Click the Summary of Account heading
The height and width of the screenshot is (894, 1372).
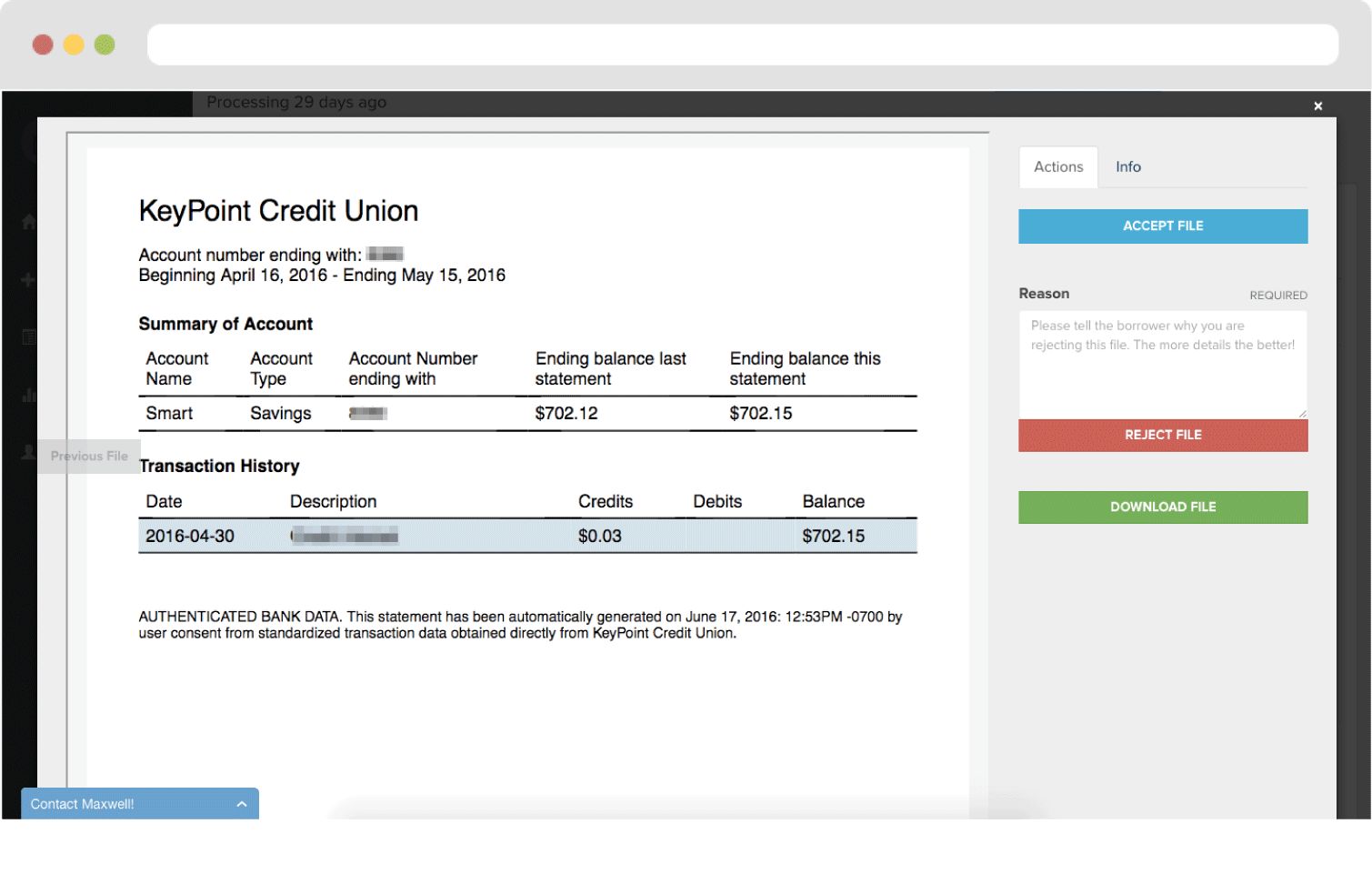coord(225,325)
